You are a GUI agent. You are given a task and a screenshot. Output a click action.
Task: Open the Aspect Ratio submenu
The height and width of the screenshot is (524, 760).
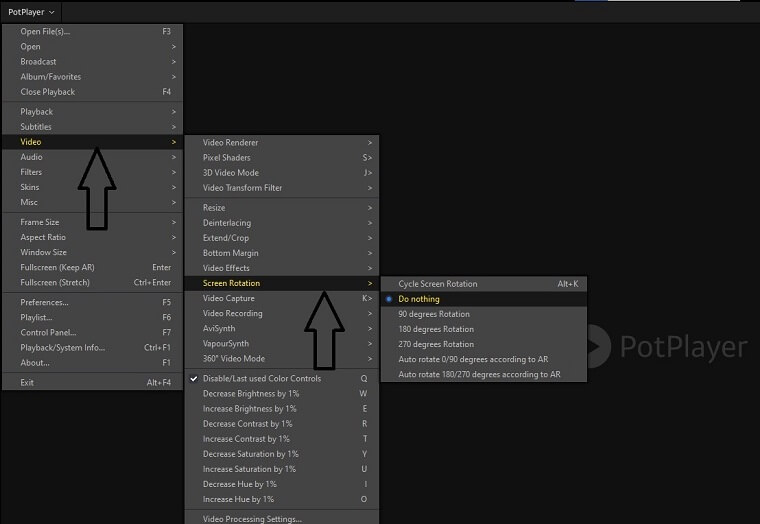(93, 237)
